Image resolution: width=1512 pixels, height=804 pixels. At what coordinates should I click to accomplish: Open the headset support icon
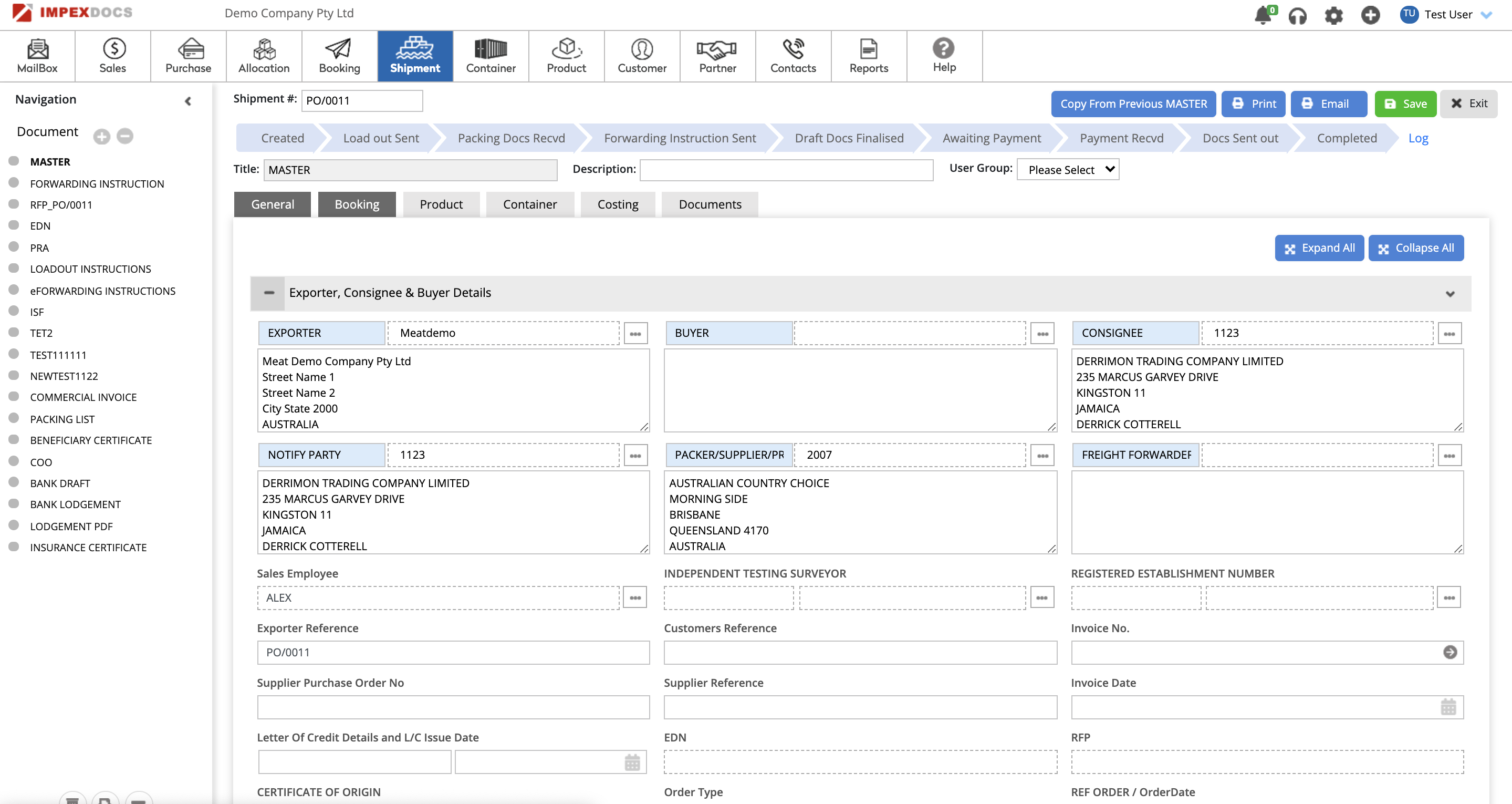pos(1297,15)
